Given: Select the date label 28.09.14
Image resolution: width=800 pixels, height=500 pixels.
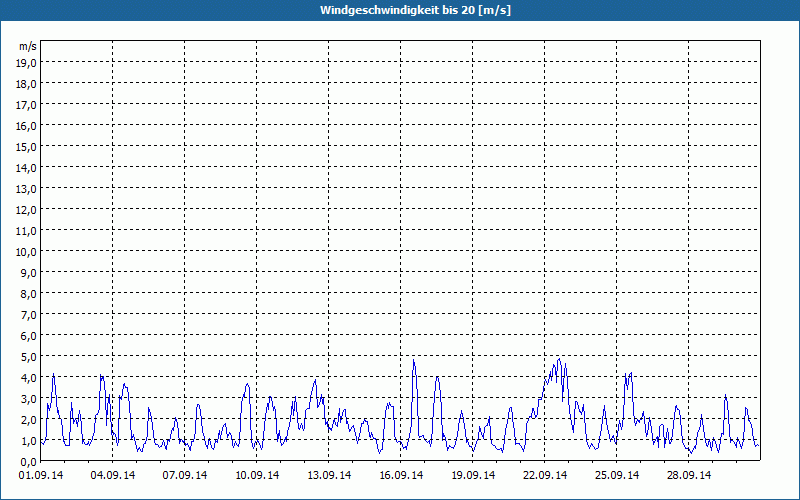Looking at the screenshot, I should click(688, 475).
